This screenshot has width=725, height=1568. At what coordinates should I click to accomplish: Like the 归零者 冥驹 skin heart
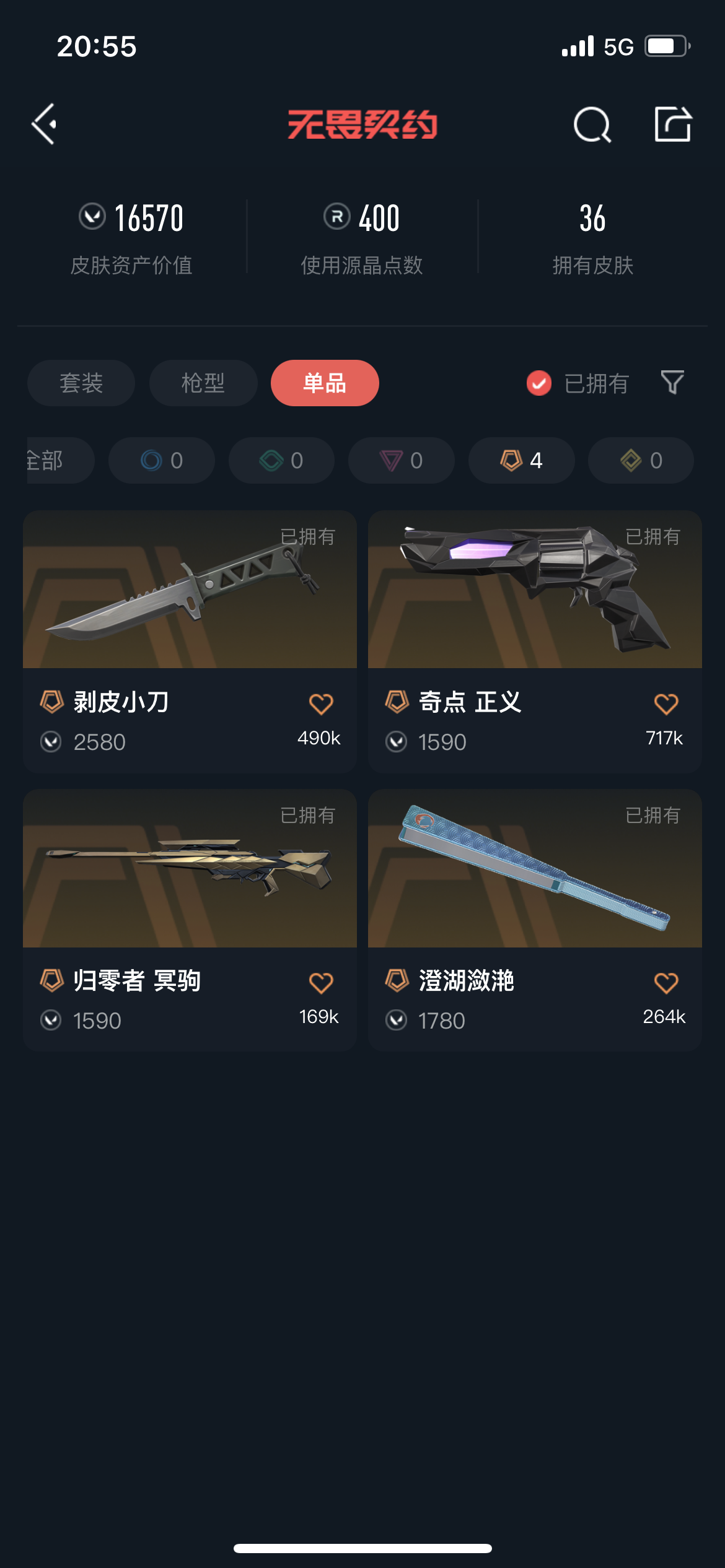click(x=321, y=983)
